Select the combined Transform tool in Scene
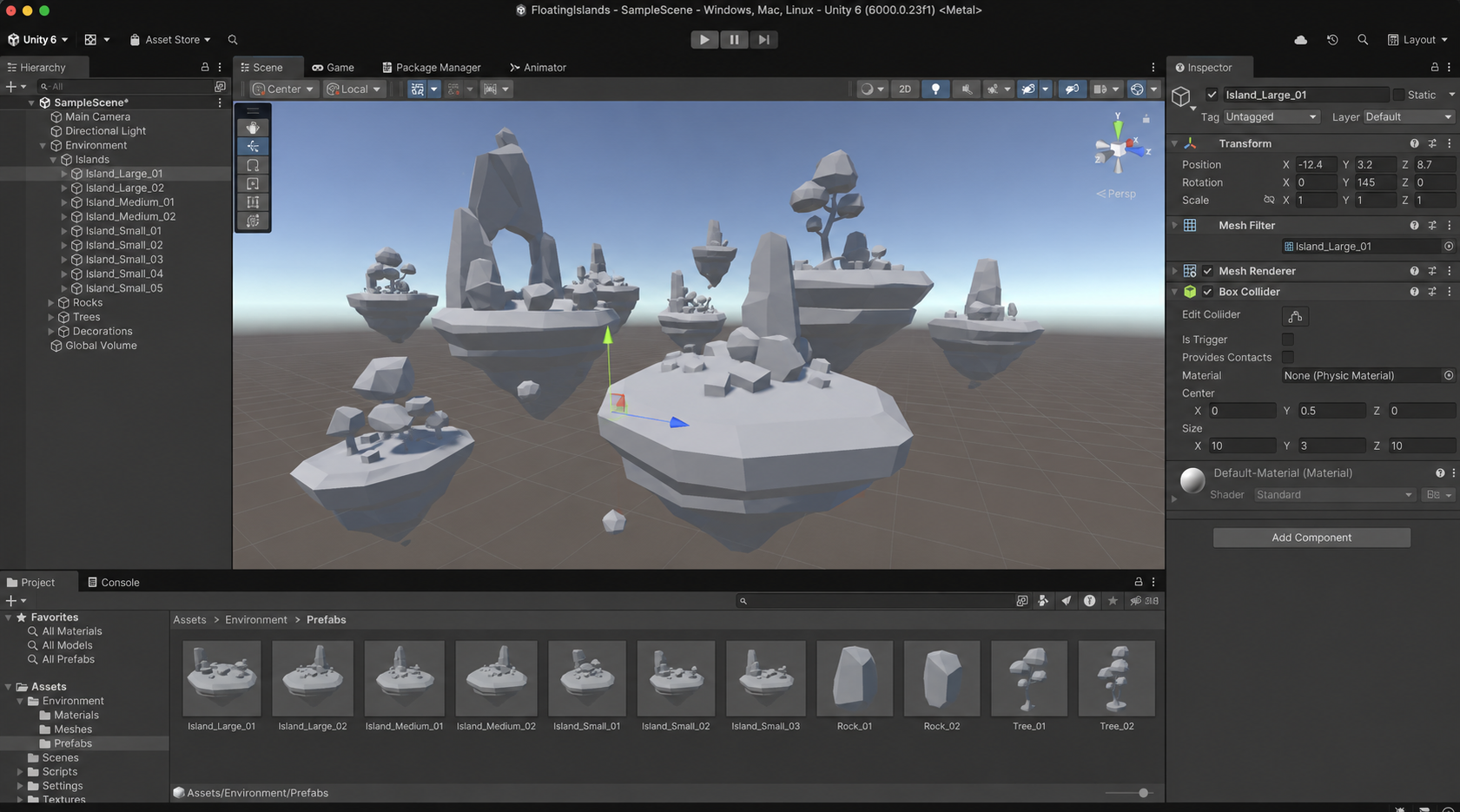This screenshot has height=812, width=1460. click(x=253, y=221)
